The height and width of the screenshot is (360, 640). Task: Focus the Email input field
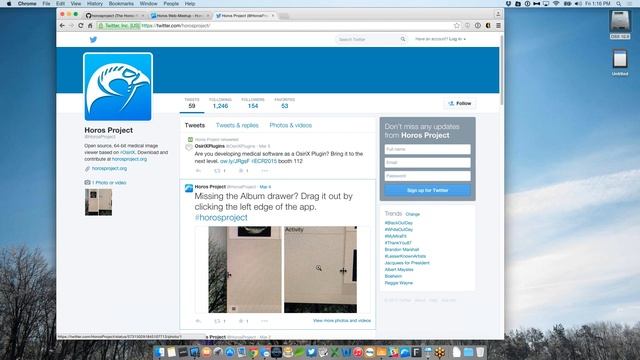(x=427, y=162)
